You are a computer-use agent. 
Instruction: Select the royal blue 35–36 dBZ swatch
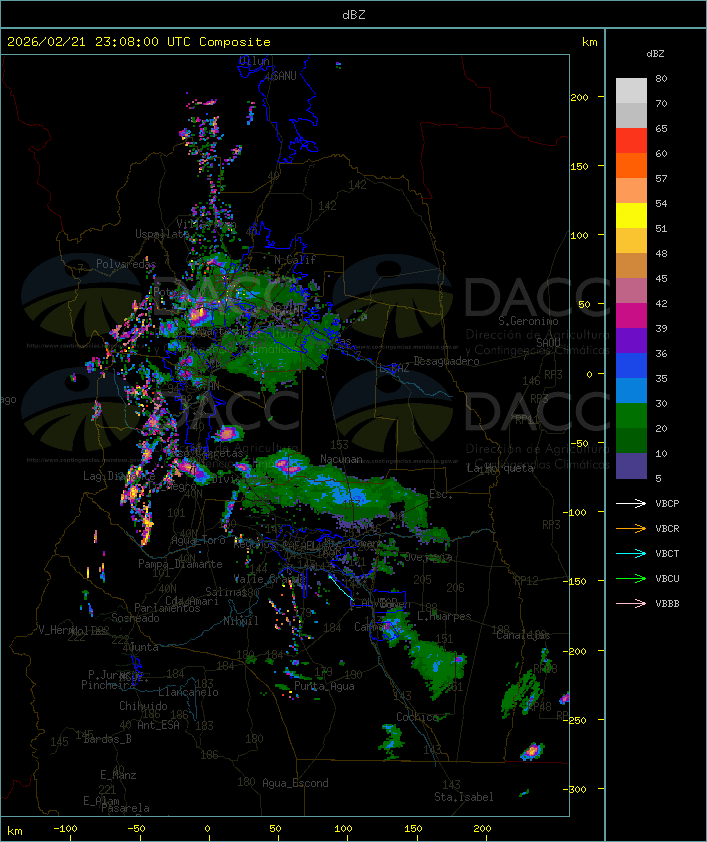click(x=631, y=366)
